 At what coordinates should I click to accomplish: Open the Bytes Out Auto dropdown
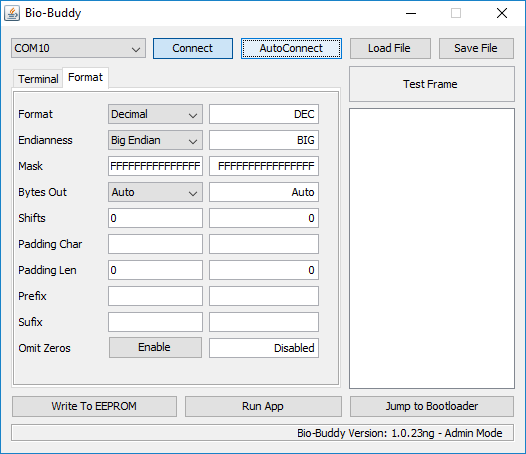click(x=155, y=192)
